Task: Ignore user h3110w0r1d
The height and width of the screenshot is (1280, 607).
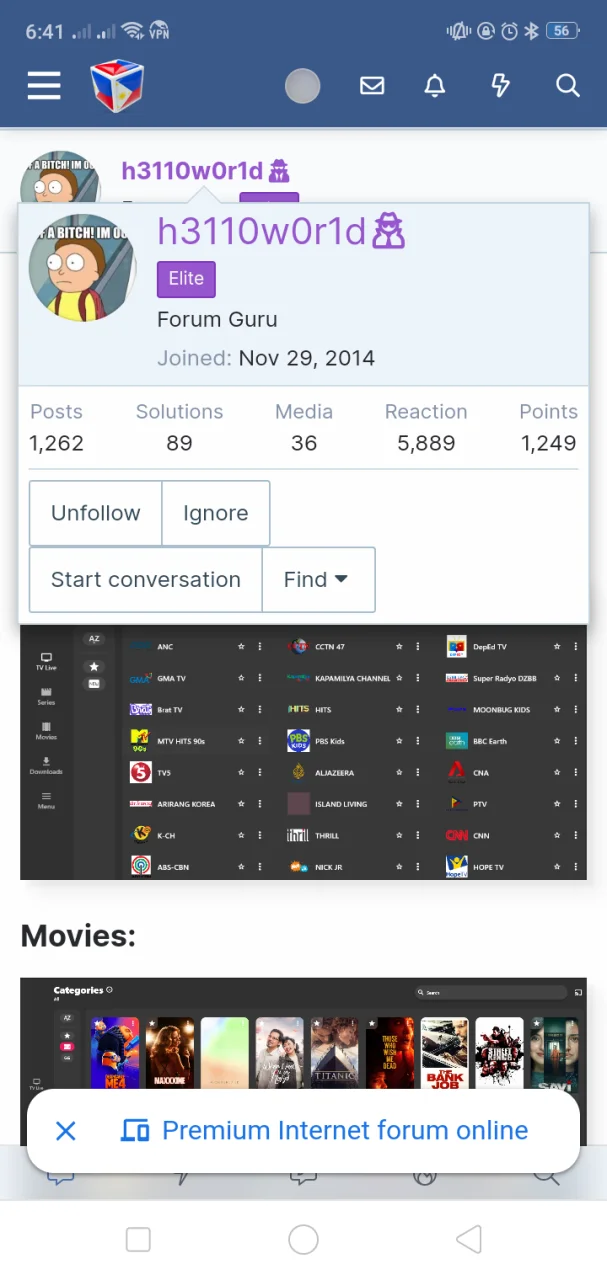Action: [216, 513]
